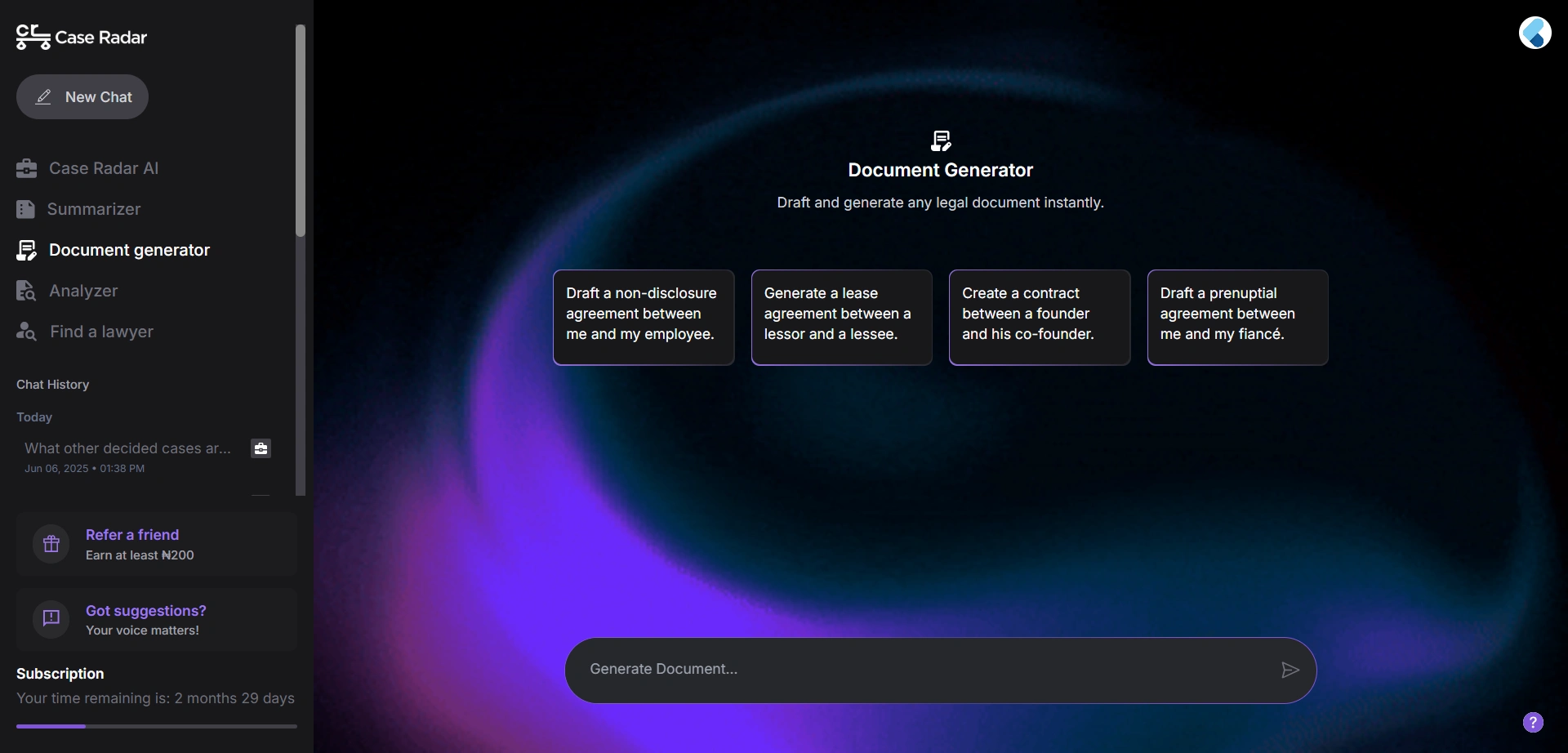The width and height of the screenshot is (1568, 753).
Task: Choose the lease agreement prompt card
Action: pos(842,318)
